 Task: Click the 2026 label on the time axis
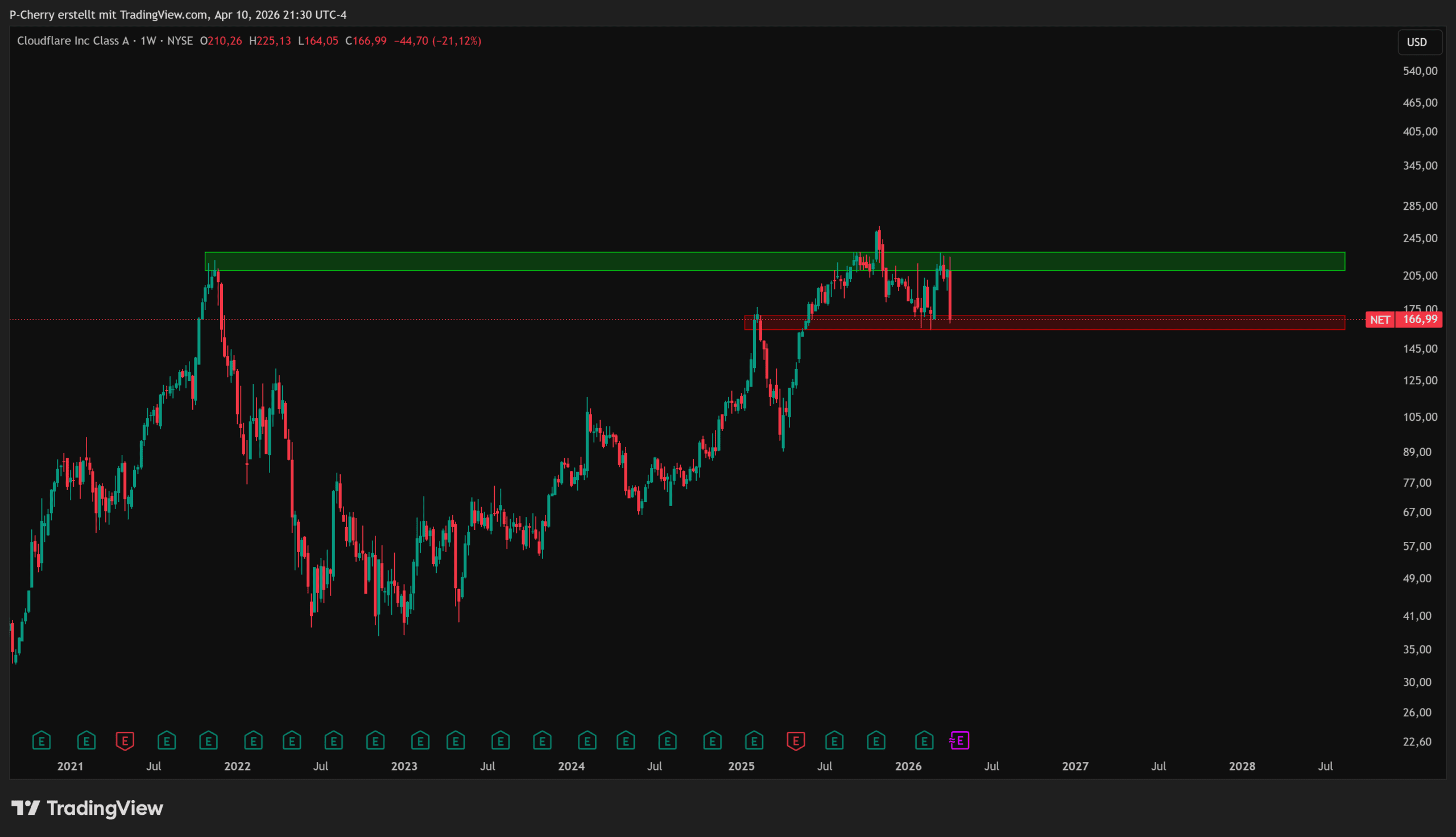click(x=908, y=766)
